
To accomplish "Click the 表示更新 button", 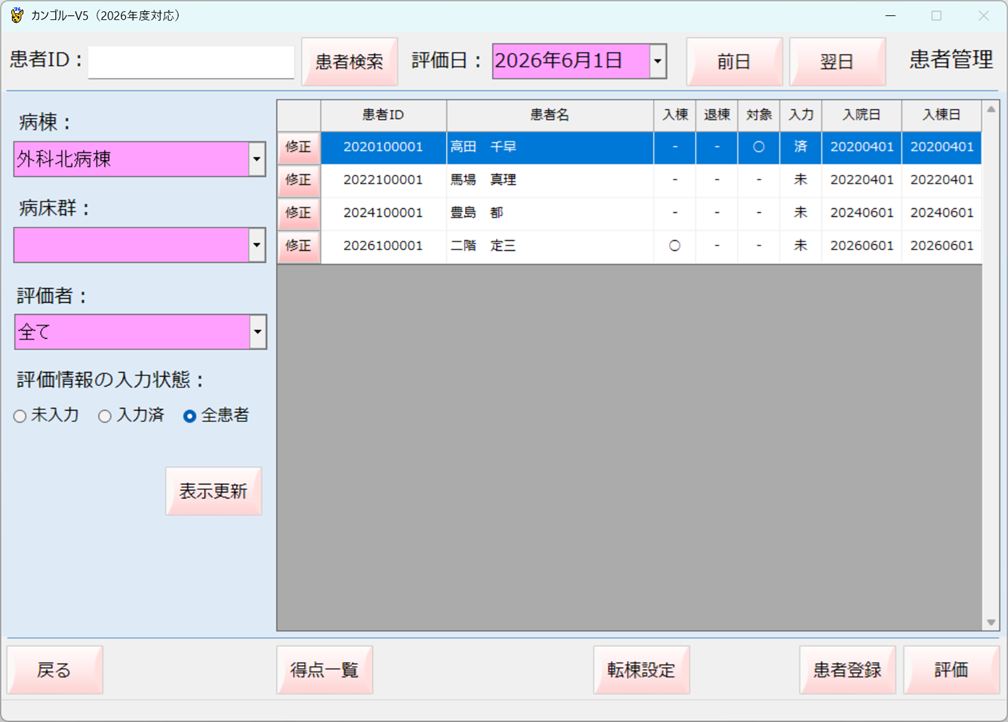I will click(x=213, y=491).
